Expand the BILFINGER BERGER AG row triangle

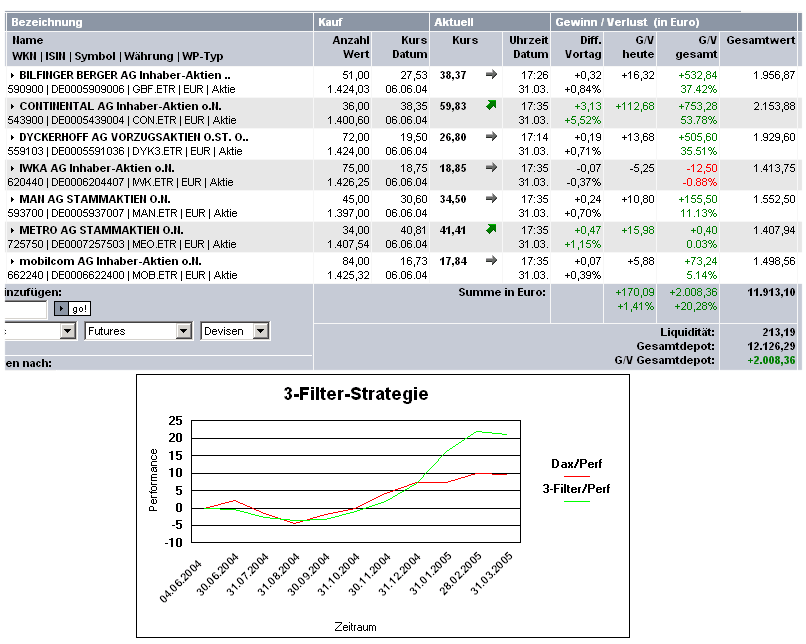(x=12, y=76)
